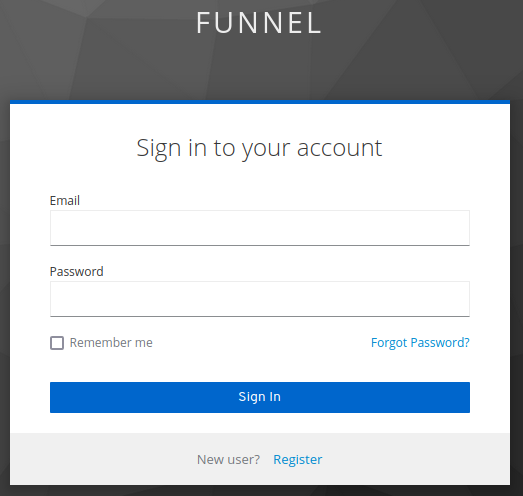This screenshot has width=523, height=496.
Task: Click the FUNNEL logo text
Action: pos(259,23)
